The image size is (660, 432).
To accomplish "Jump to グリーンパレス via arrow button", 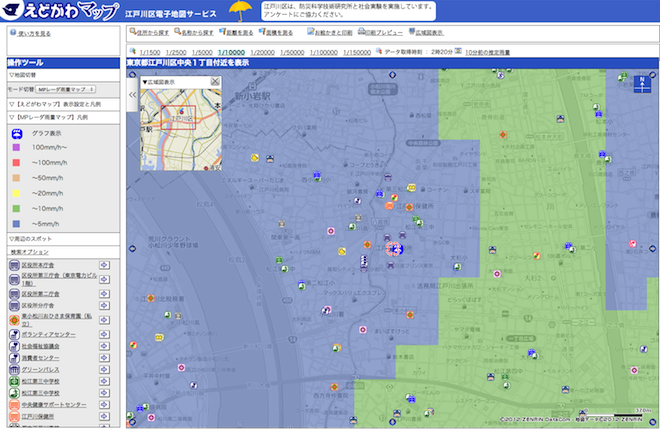I will tap(104, 369).
